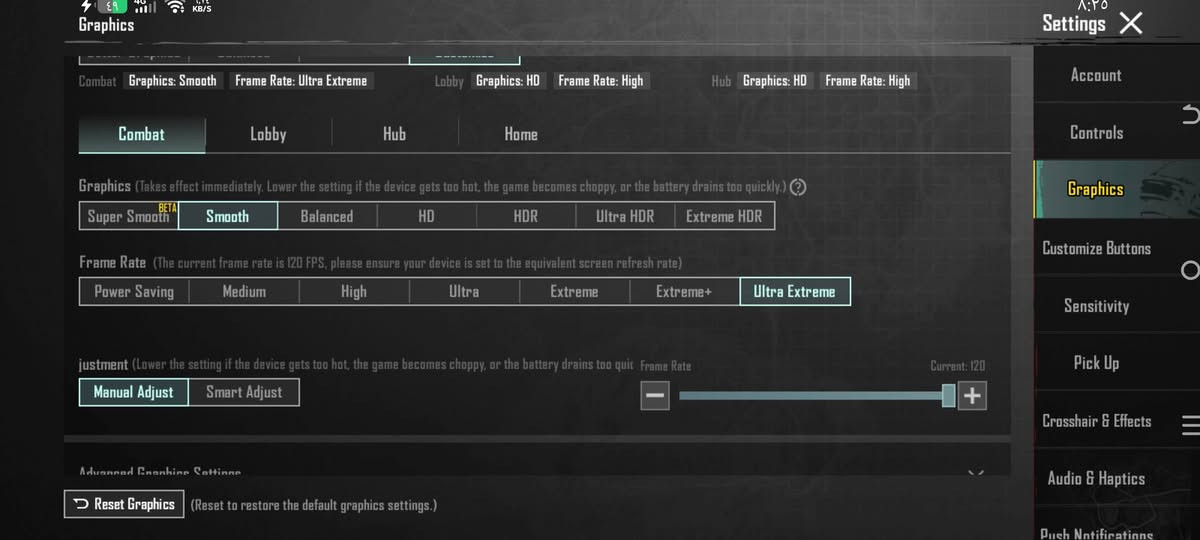Select Super Smooth graphics quality
This screenshot has height=540, width=1200.
129,216
